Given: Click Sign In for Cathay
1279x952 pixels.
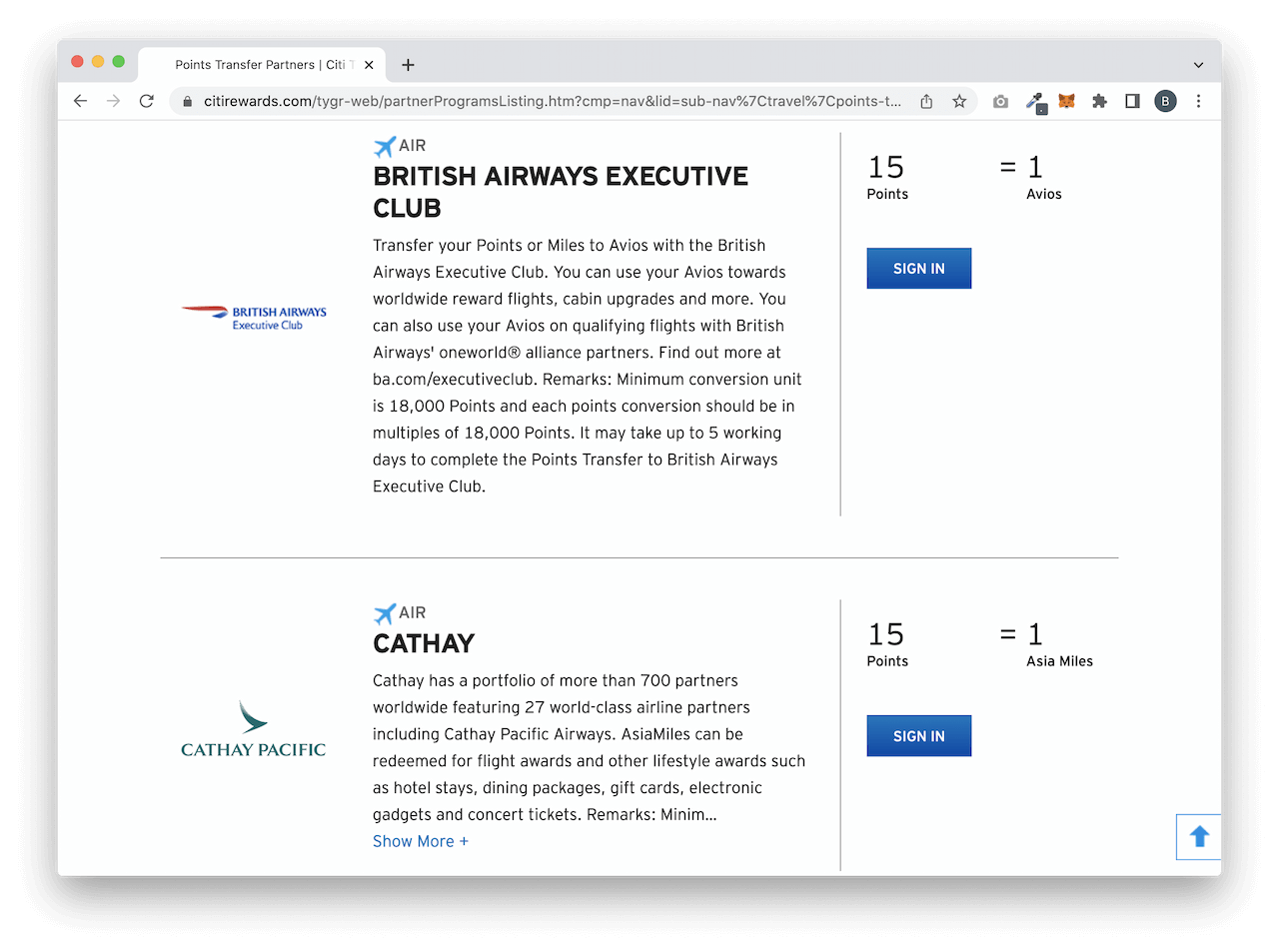Looking at the screenshot, I should coord(919,736).
